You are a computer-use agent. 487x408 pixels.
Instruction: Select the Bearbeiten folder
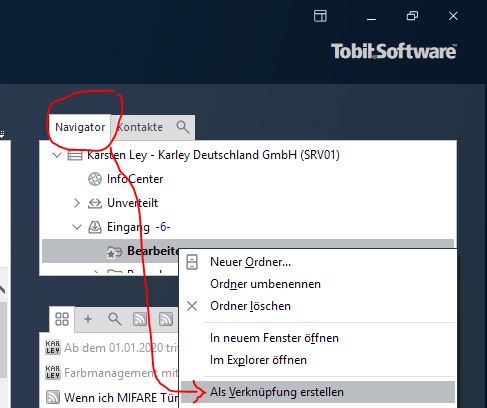point(153,251)
